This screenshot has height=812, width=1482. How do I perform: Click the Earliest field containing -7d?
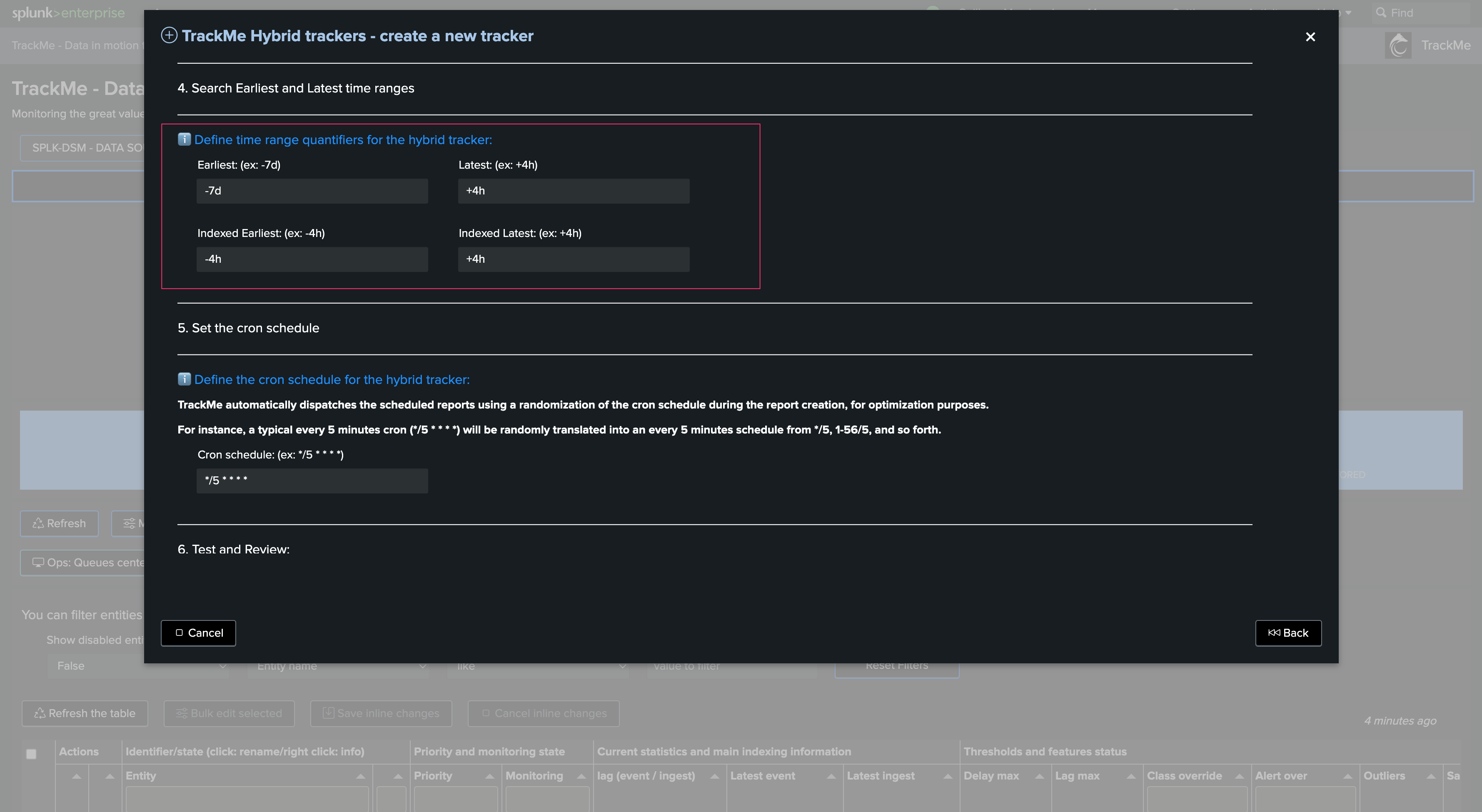pyautogui.click(x=312, y=191)
